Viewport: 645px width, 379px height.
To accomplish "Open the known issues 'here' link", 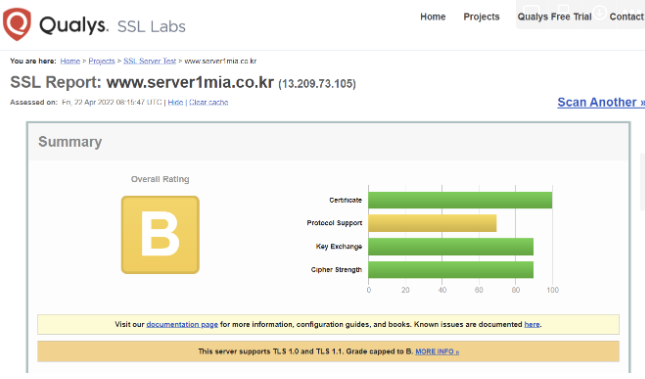I will click(x=532, y=324).
